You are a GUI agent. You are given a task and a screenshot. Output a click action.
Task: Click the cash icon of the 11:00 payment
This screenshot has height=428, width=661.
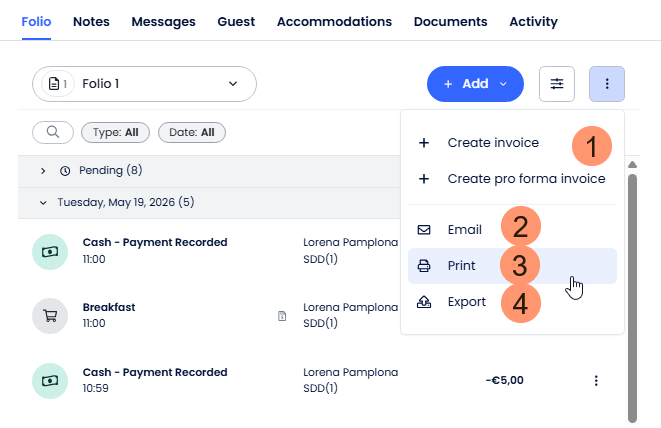tap(50, 252)
